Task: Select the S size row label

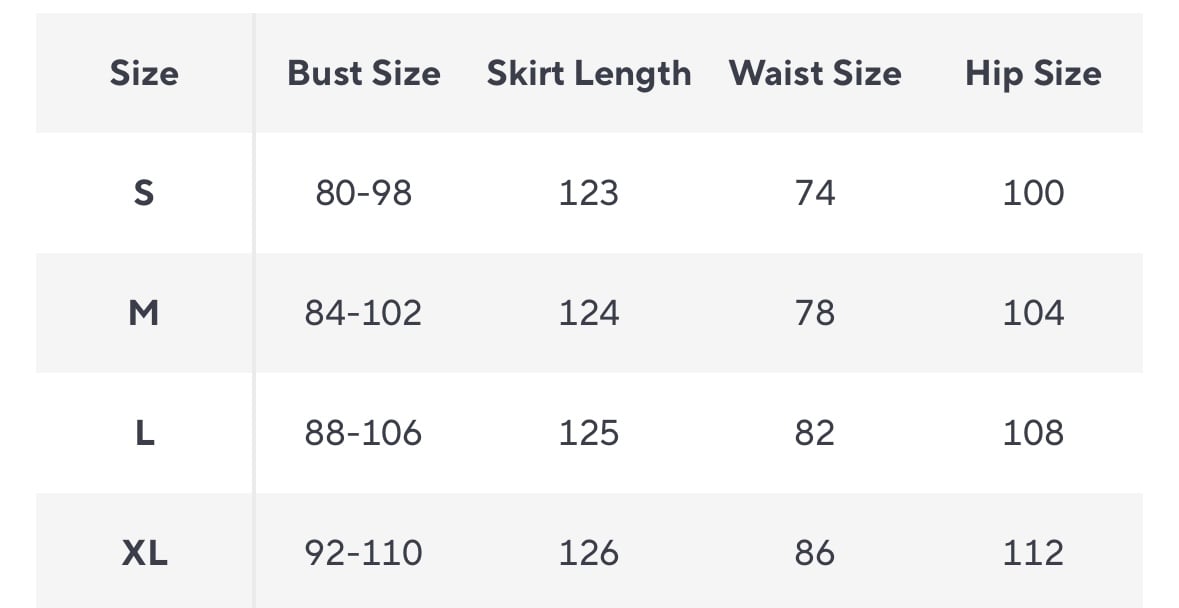Action: coord(144,193)
